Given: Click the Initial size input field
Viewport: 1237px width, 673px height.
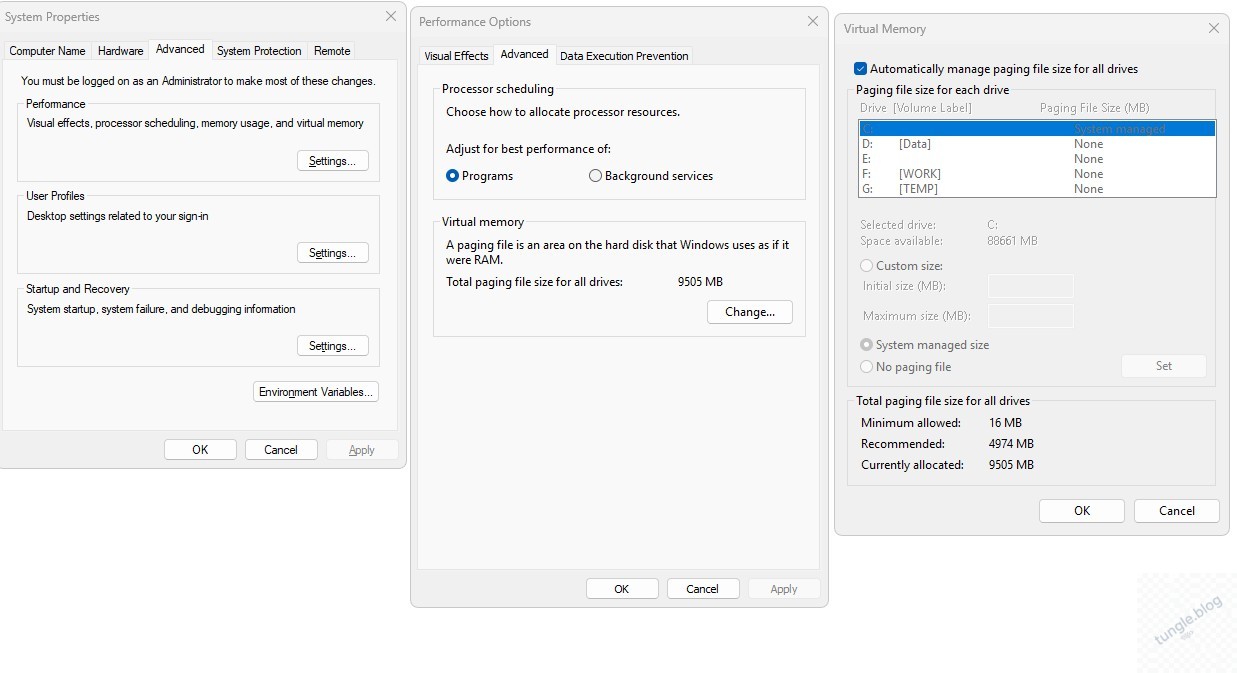Looking at the screenshot, I should tap(1031, 286).
